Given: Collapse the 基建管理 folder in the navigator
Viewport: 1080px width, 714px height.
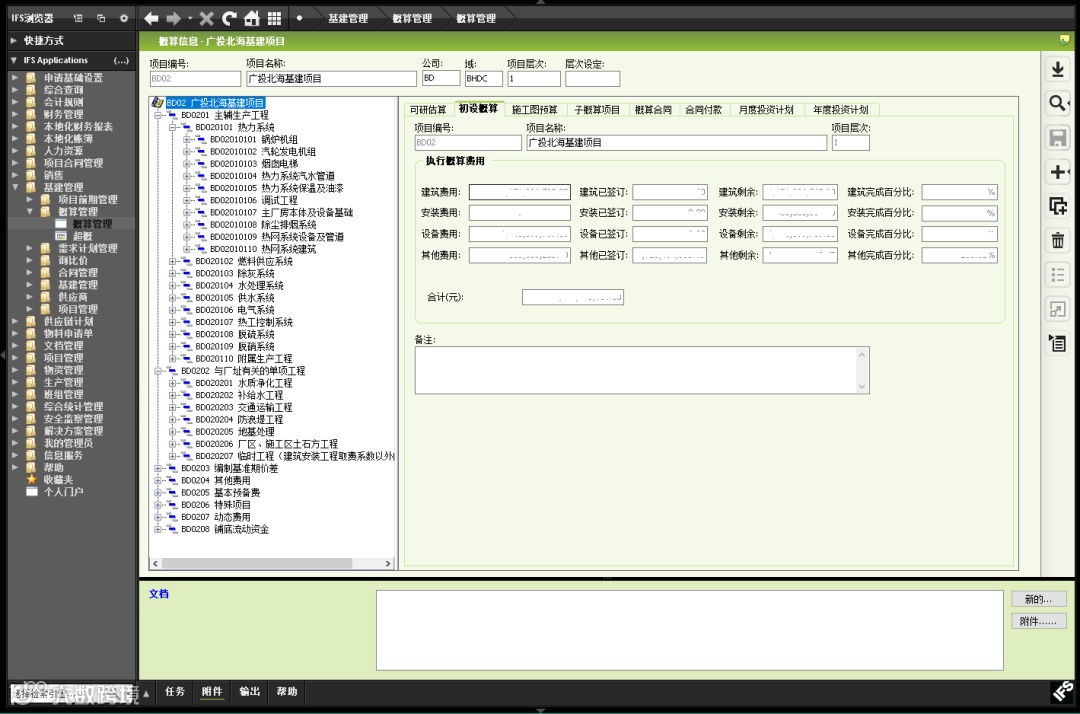Looking at the screenshot, I should pyautogui.click(x=15, y=187).
